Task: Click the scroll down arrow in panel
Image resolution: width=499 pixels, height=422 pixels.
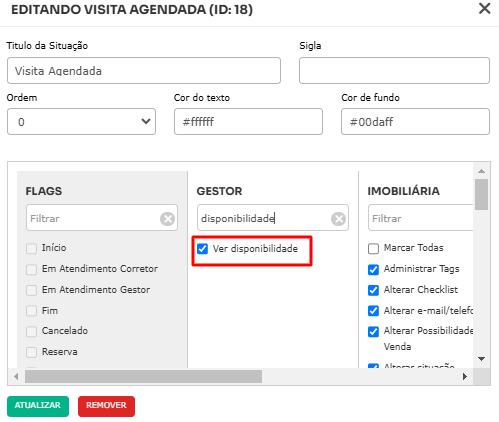Action: pos(481,359)
